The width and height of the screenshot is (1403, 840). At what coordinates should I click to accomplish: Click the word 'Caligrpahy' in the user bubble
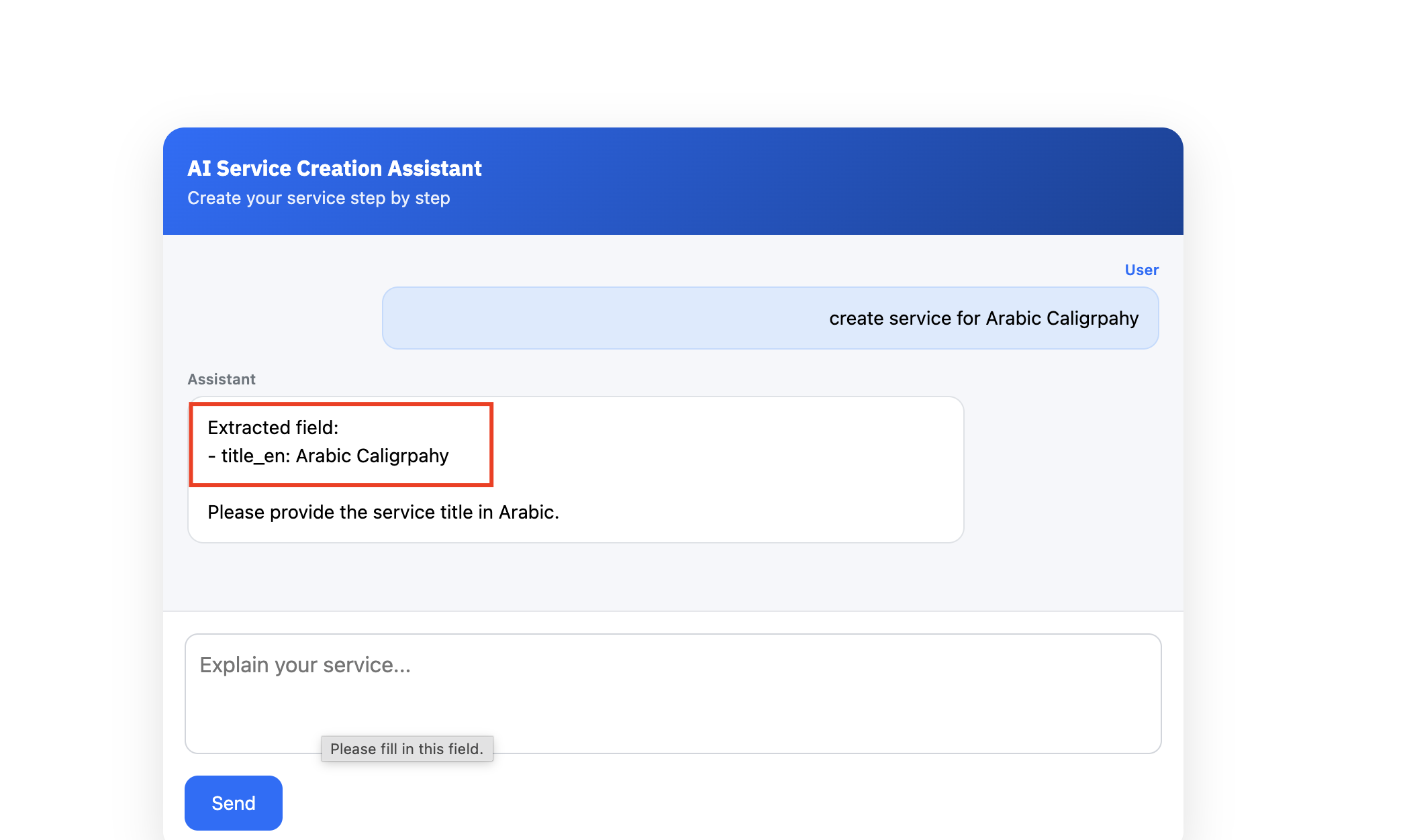(1092, 318)
